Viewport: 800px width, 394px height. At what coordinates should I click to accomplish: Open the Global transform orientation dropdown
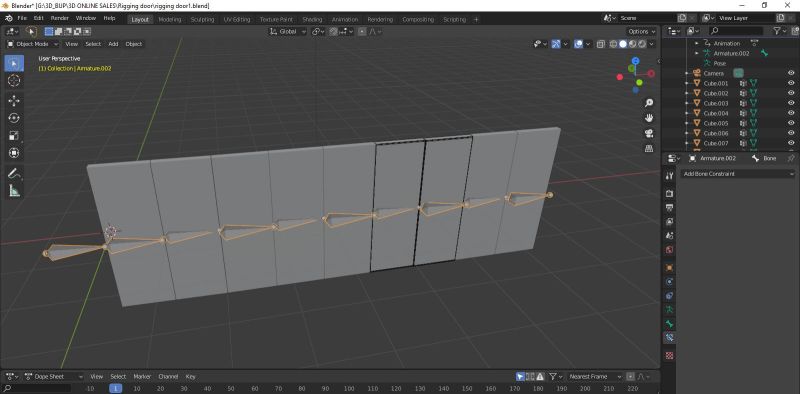pyautogui.click(x=288, y=32)
